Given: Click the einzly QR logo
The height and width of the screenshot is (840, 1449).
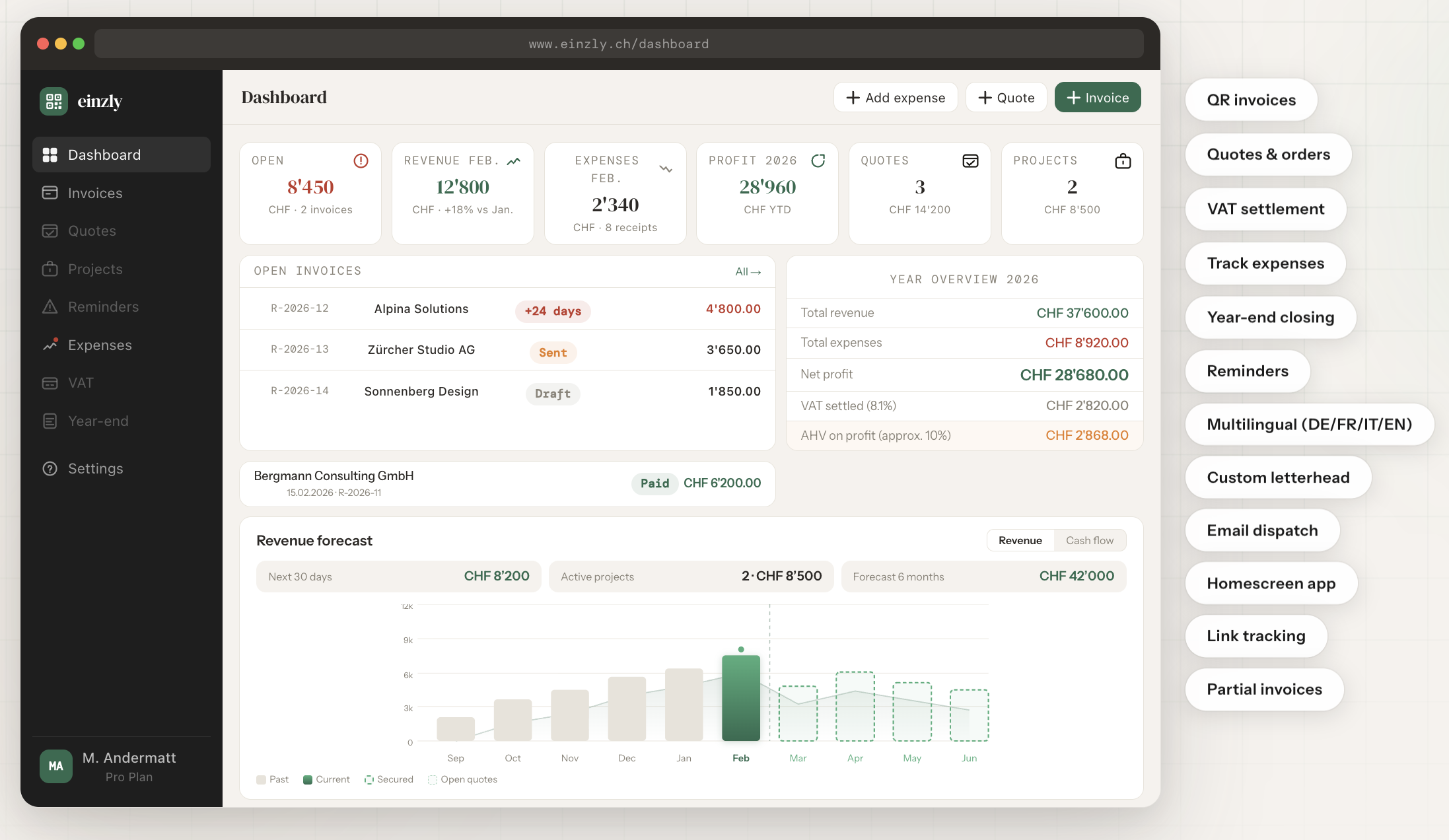Looking at the screenshot, I should coord(53,101).
